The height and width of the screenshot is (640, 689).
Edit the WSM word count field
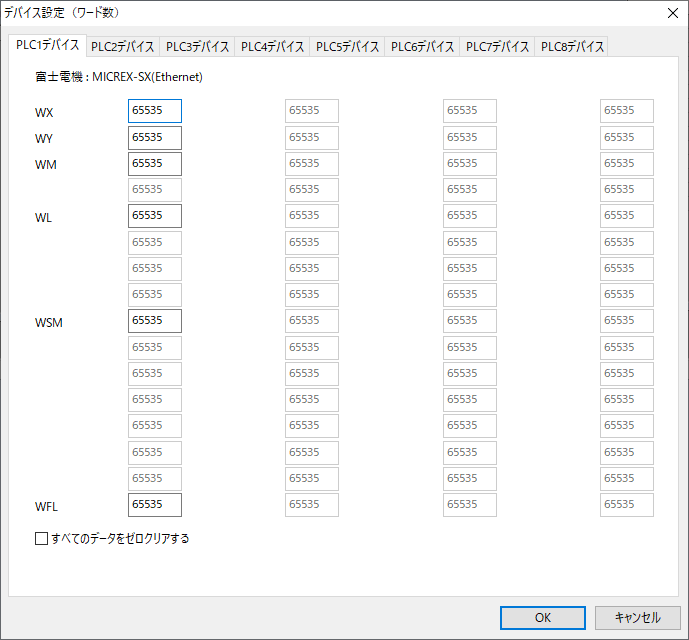155,321
